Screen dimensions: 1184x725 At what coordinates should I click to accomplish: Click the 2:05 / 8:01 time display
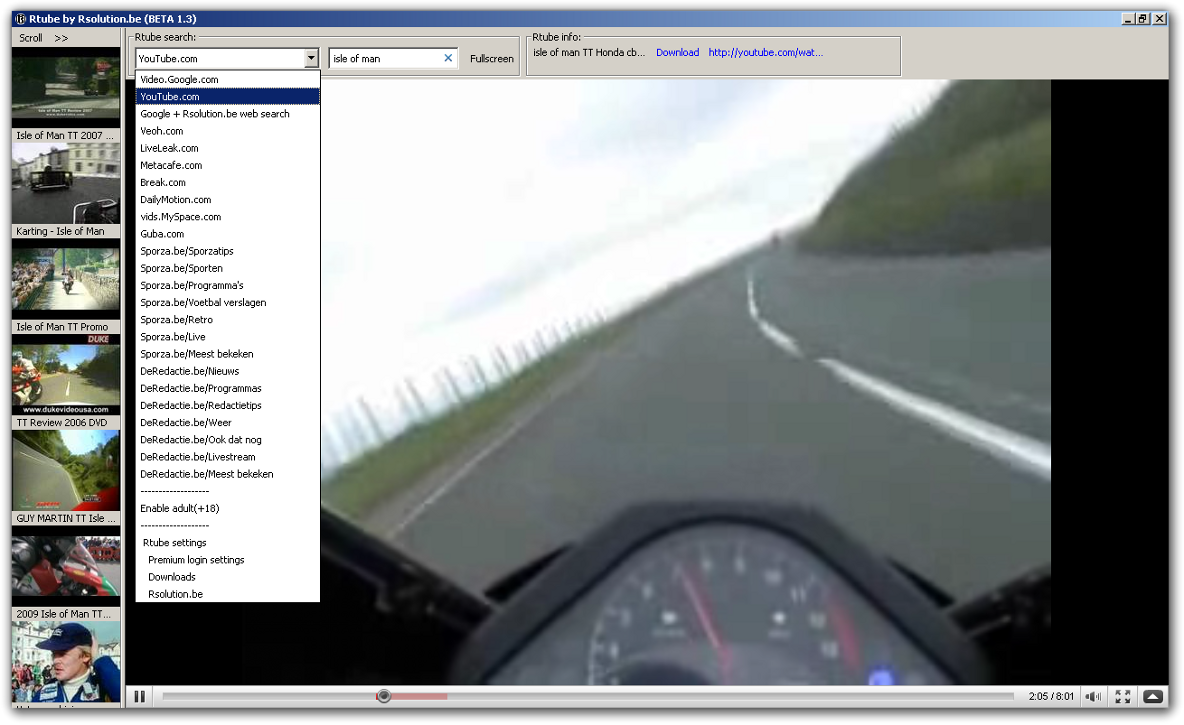coord(1050,696)
